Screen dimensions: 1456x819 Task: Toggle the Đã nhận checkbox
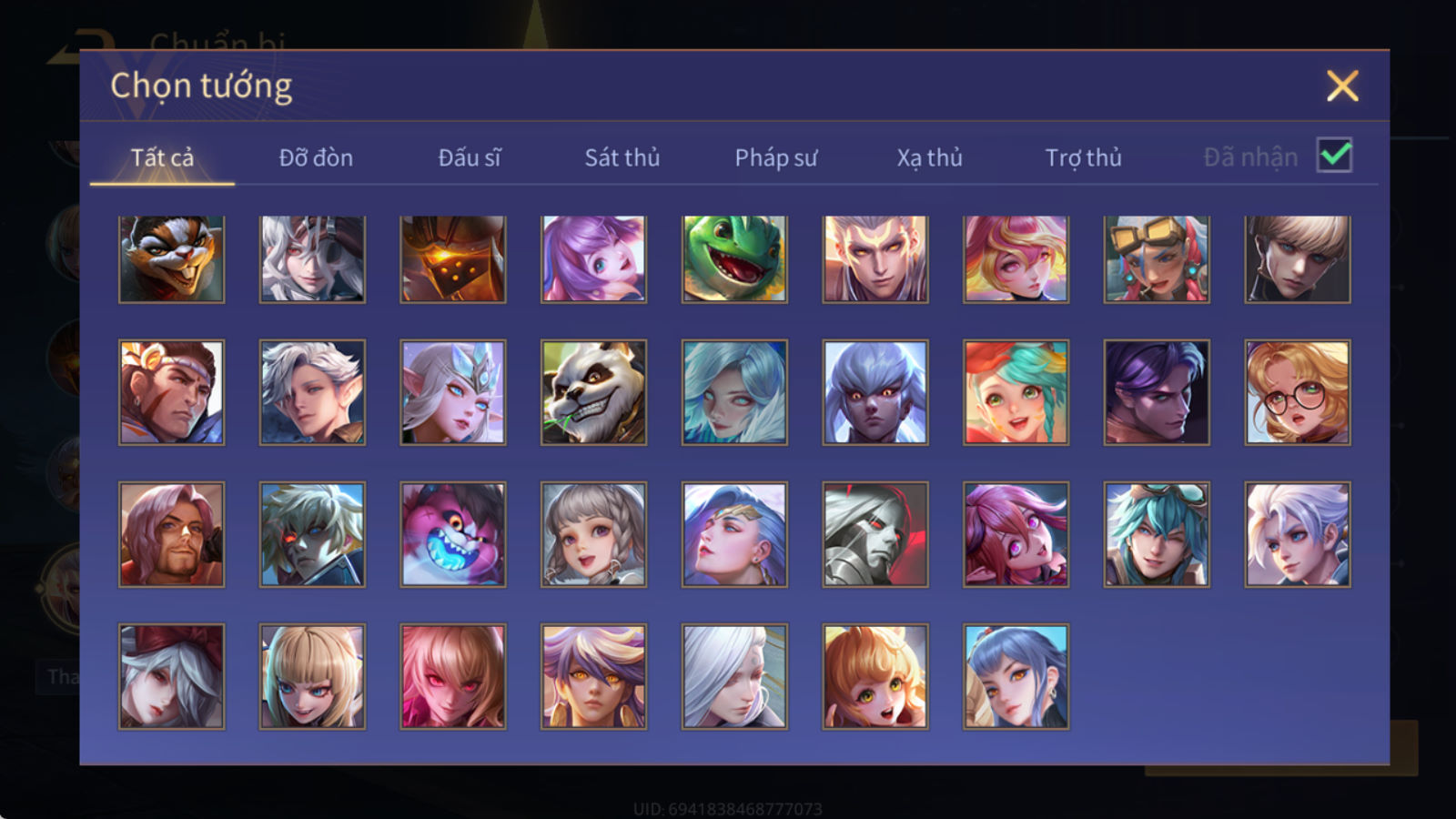point(1334,156)
